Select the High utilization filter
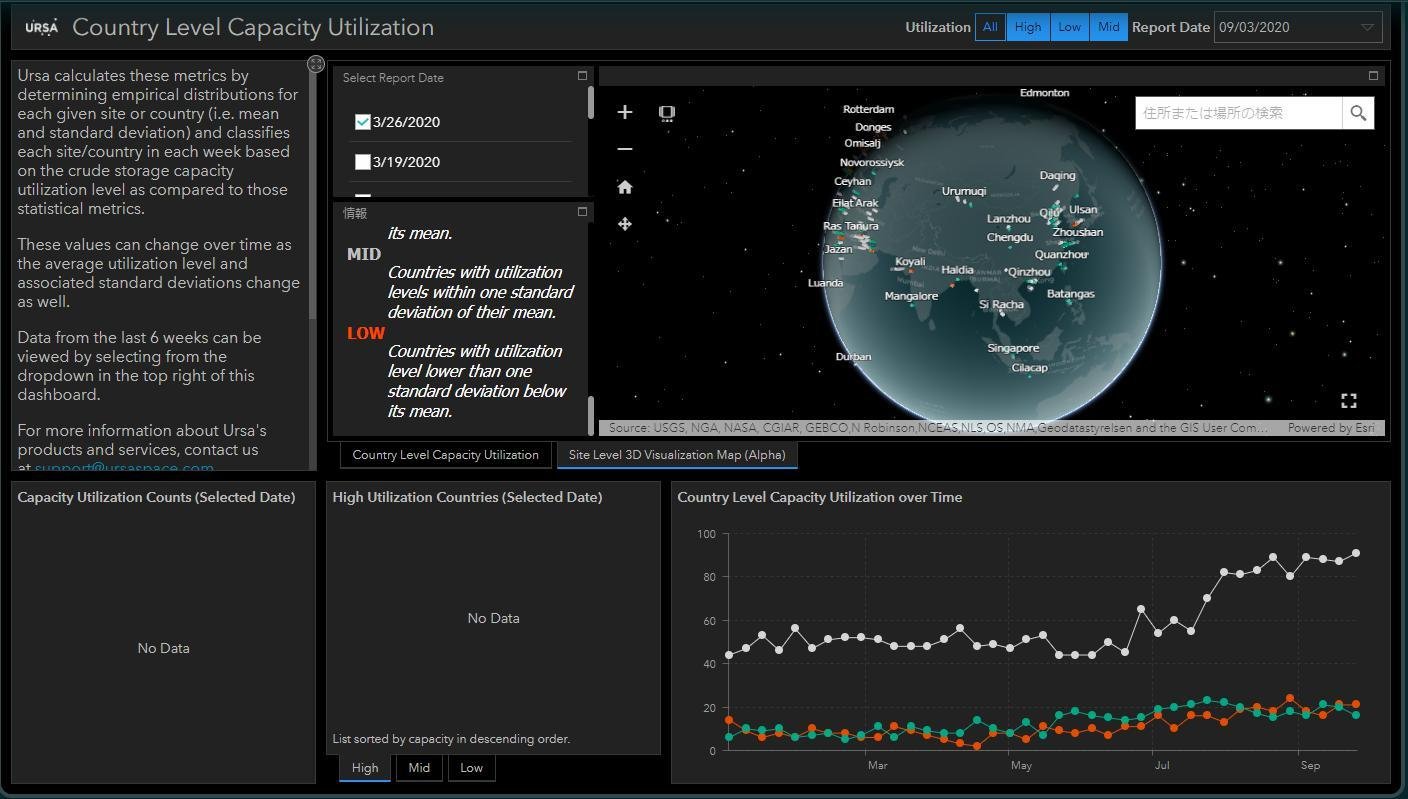The height and width of the screenshot is (799, 1408). [1028, 27]
